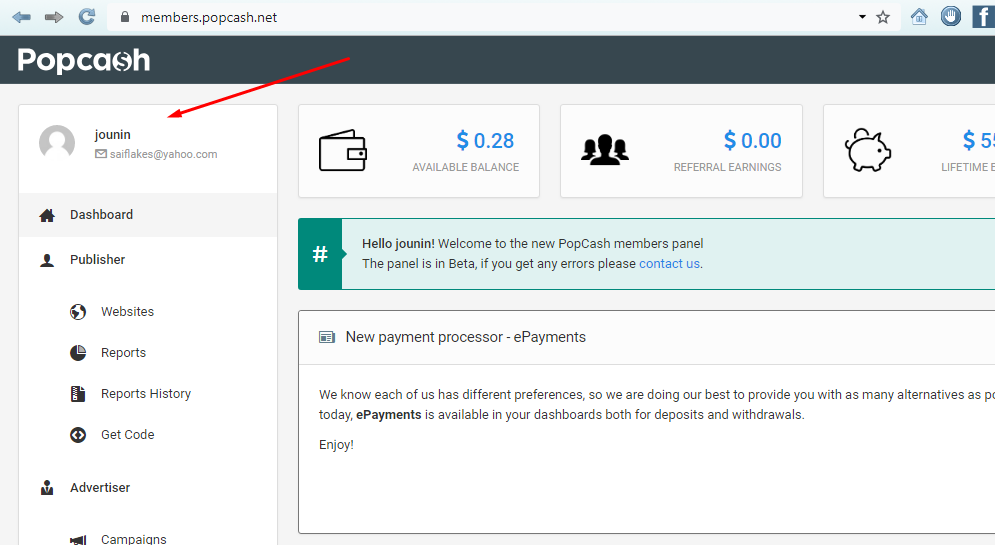Click the piggy bank lifetime icon
This screenshot has width=995, height=545.
coord(867,150)
